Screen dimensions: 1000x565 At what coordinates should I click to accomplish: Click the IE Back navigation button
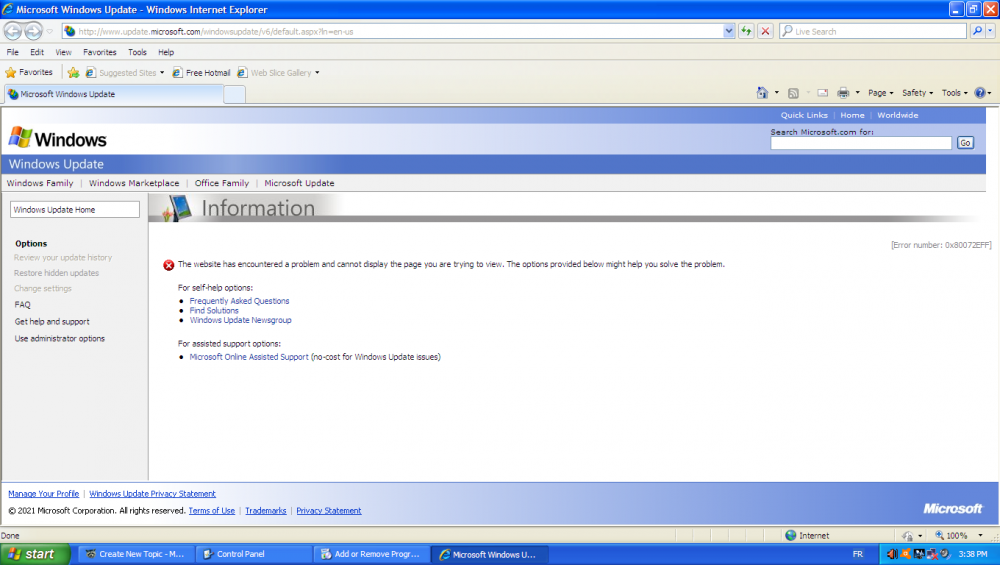[x=14, y=31]
